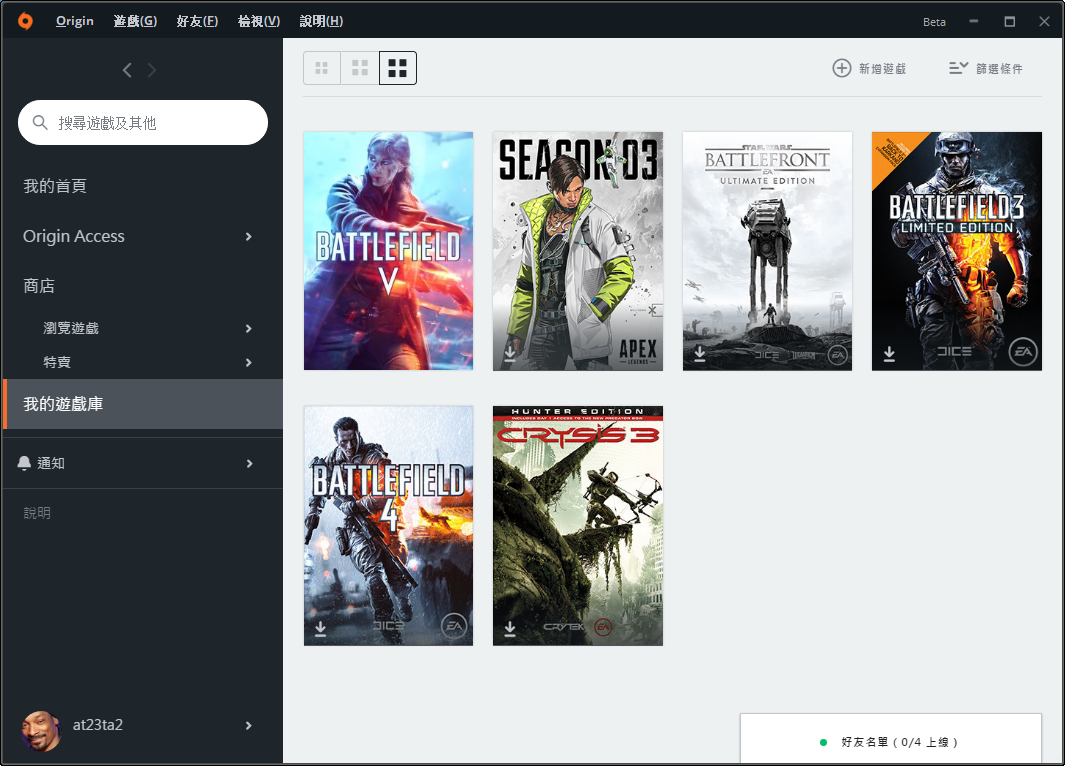The height and width of the screenshot is (766, 1065).
Task: Click the green online status dot
Action: click(x=823, y=742)
